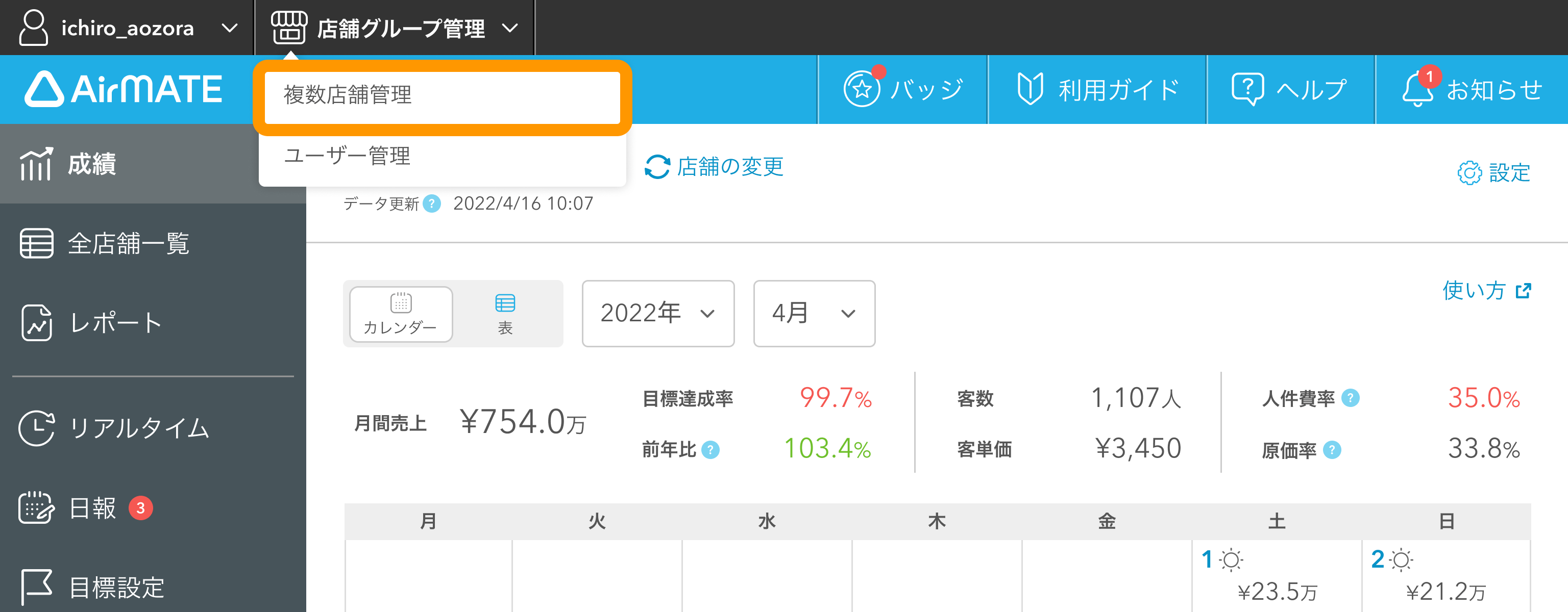Click the user profile icon
The height and width of the screenshot is (612, 1568).
[x=34, y=28]
